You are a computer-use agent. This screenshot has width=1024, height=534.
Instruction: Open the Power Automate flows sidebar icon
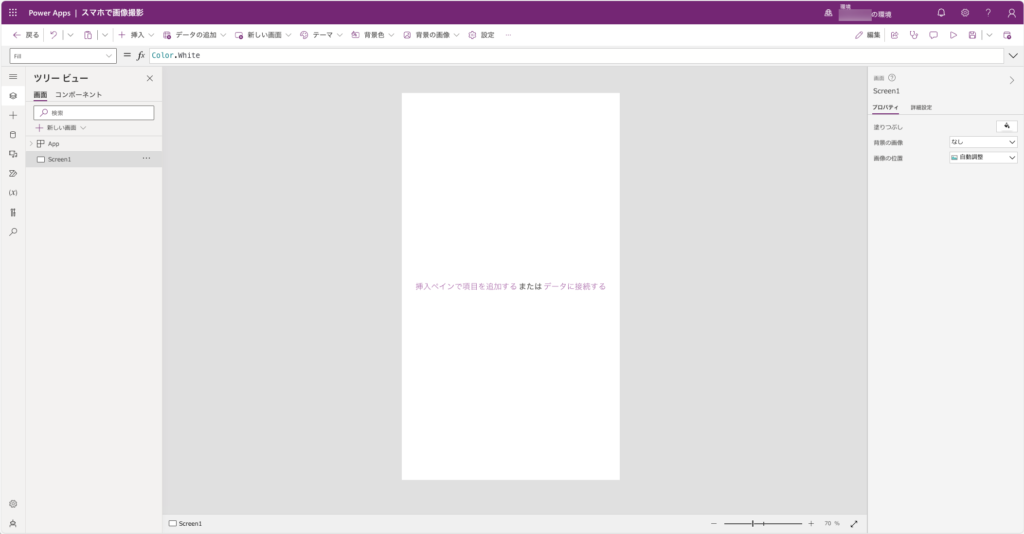click(x=13, y=173)
